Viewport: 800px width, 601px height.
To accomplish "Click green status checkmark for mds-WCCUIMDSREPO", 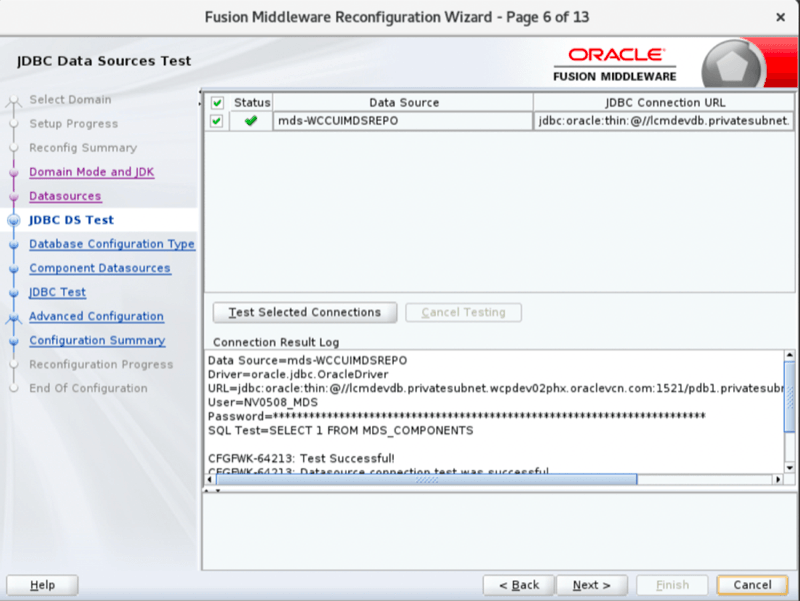I will [x=251, y=121].
